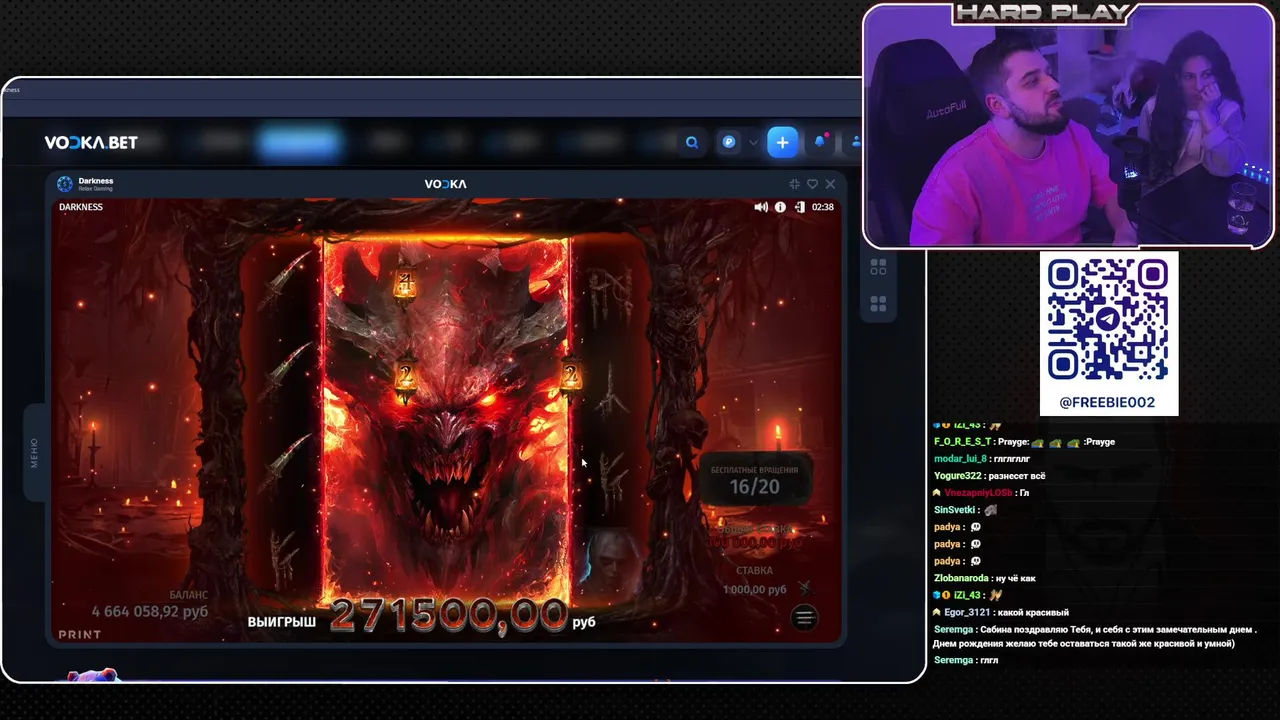Toggle fullscreen for the game frame
The image size is (1280, 720).
point(794,184)
